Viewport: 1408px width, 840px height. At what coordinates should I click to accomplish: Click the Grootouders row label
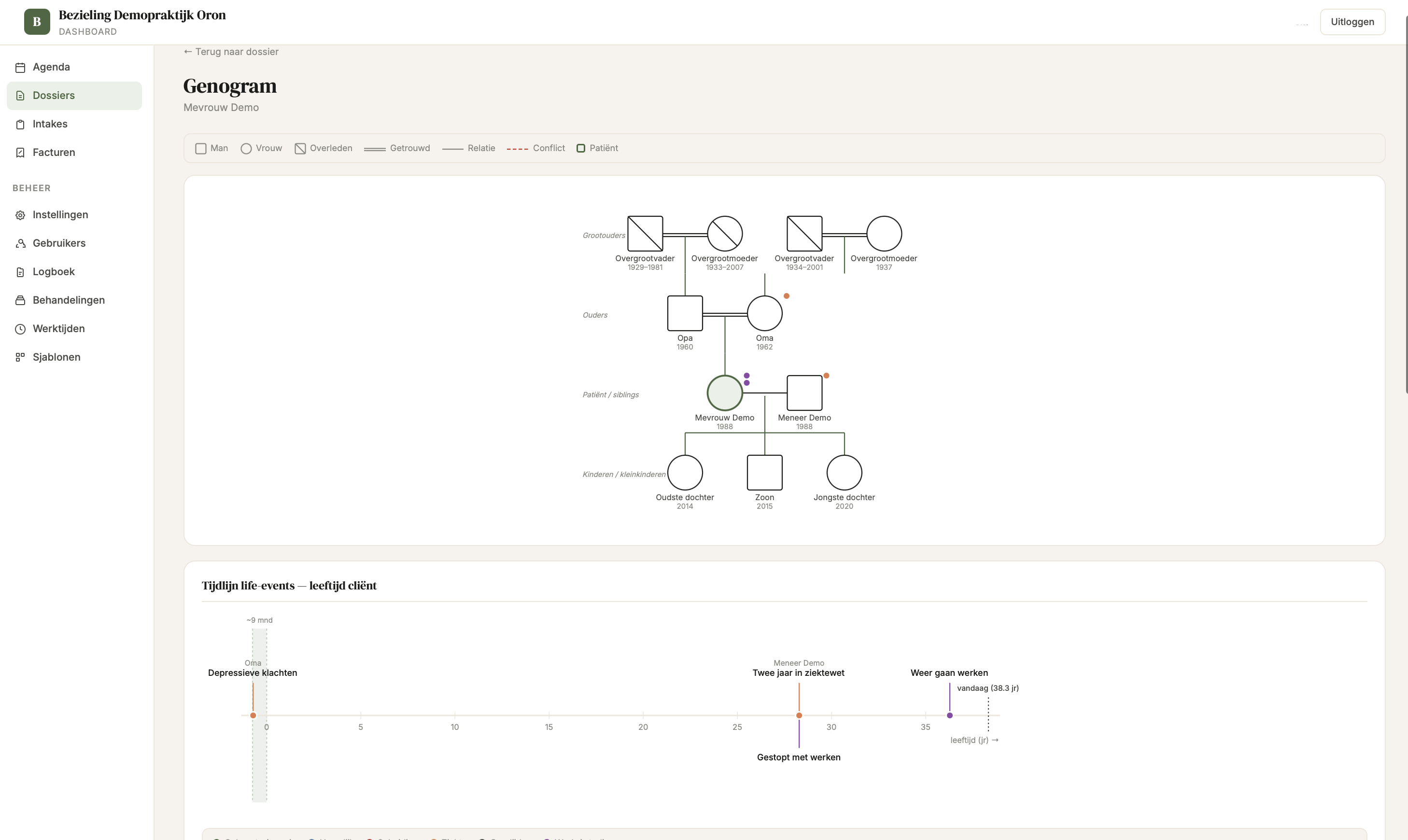click(x=604, y=236)
